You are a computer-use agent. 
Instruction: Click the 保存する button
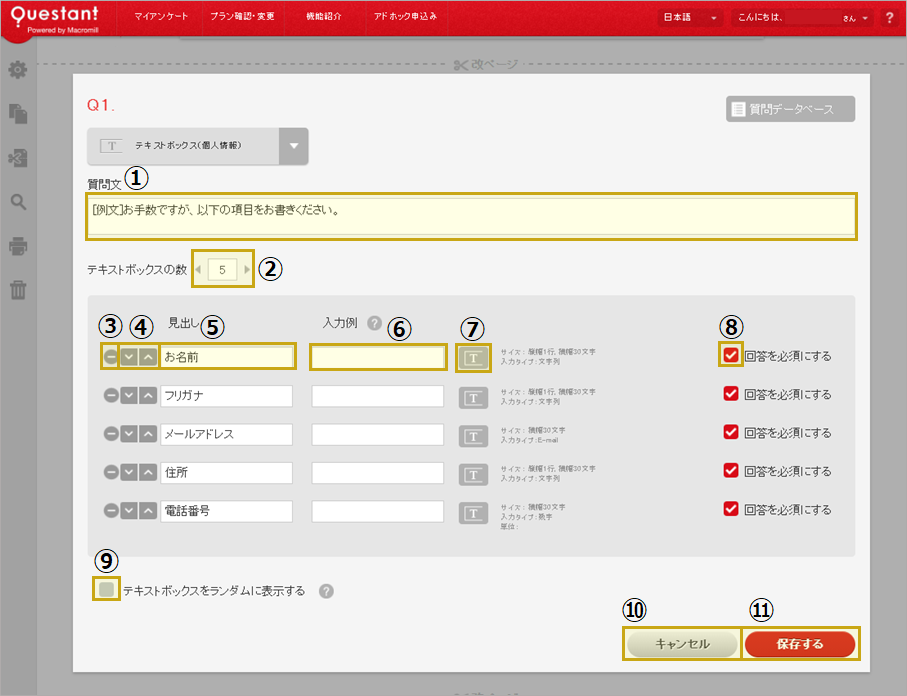coord(799,644)
